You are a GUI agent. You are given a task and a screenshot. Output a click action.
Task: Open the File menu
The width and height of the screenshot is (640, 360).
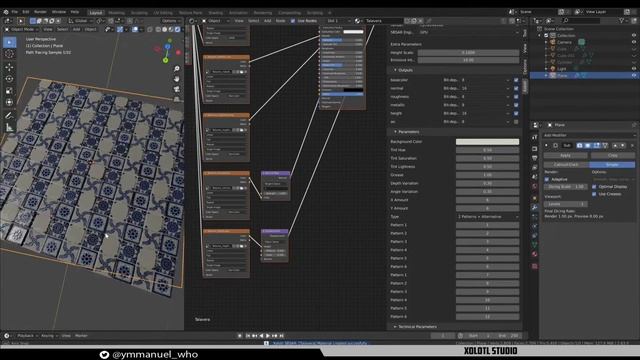point(15,12)
